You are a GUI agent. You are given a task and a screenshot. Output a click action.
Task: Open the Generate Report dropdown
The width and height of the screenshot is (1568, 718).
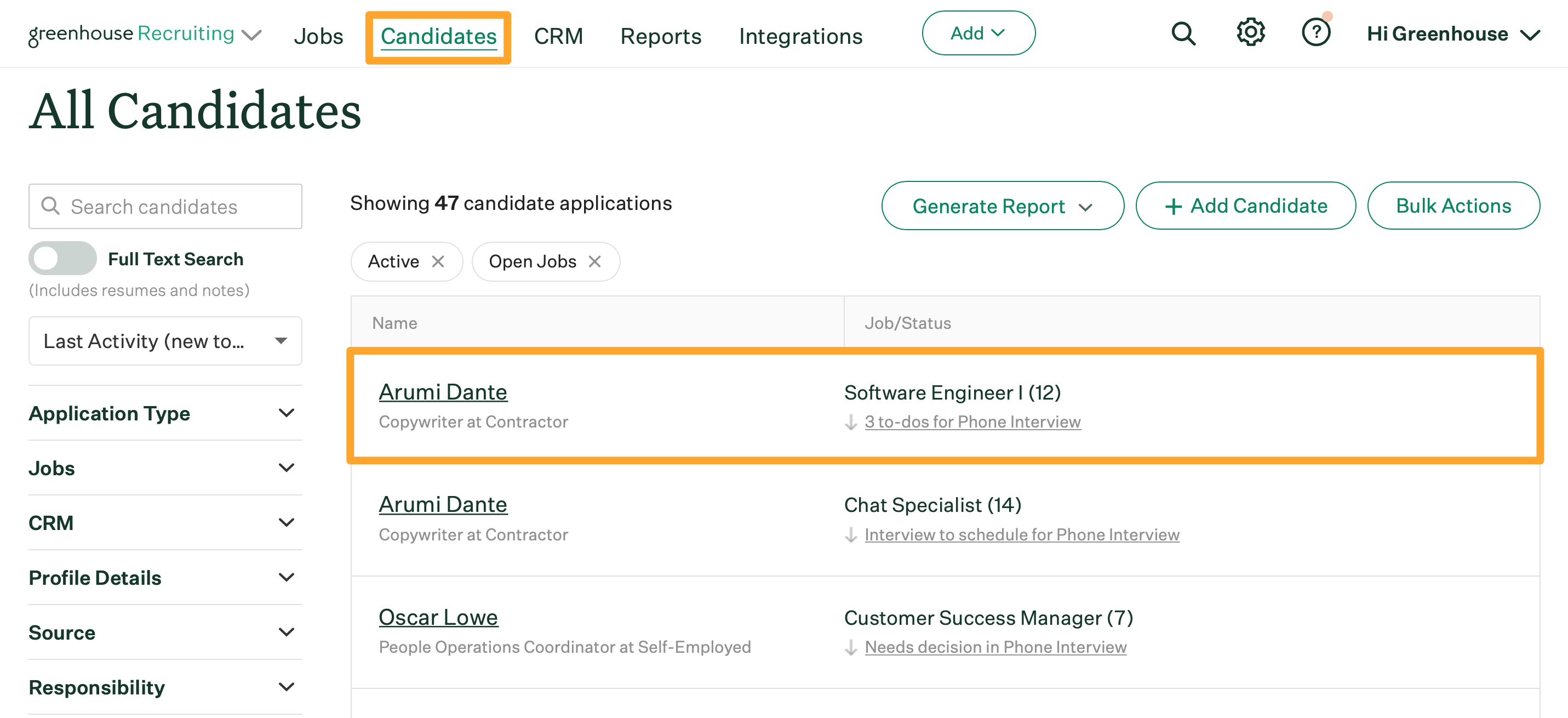click(1002, 206)
